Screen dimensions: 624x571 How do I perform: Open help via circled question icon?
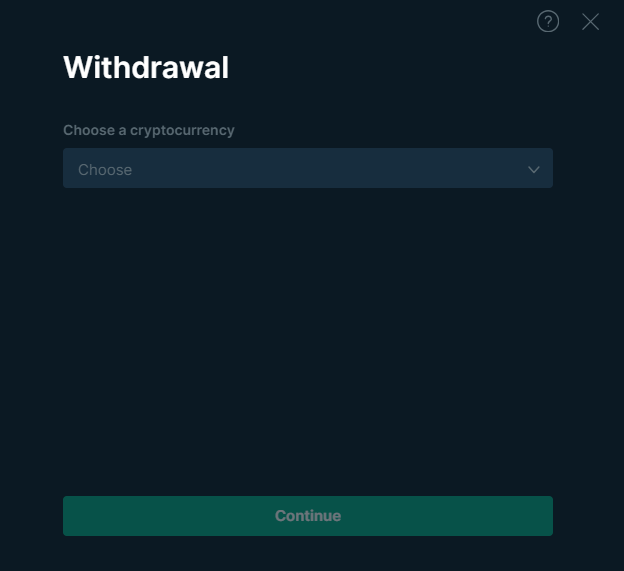(x=548, y=21)
